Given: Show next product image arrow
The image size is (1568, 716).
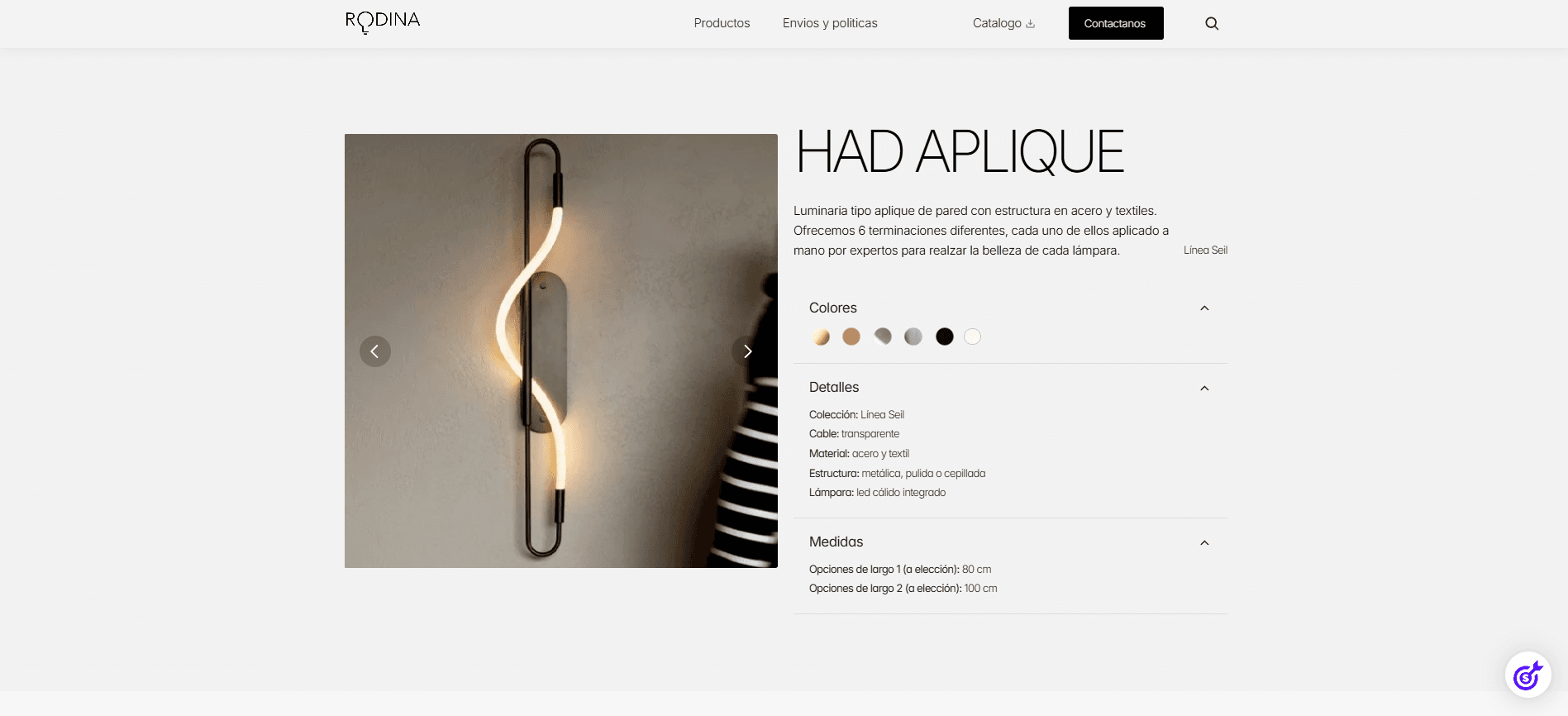Looking at the screenshot, I should (747, 351).
